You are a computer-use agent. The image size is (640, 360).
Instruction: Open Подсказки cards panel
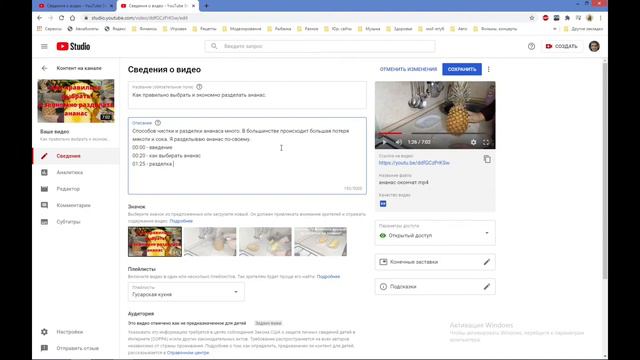pos(435,287)
